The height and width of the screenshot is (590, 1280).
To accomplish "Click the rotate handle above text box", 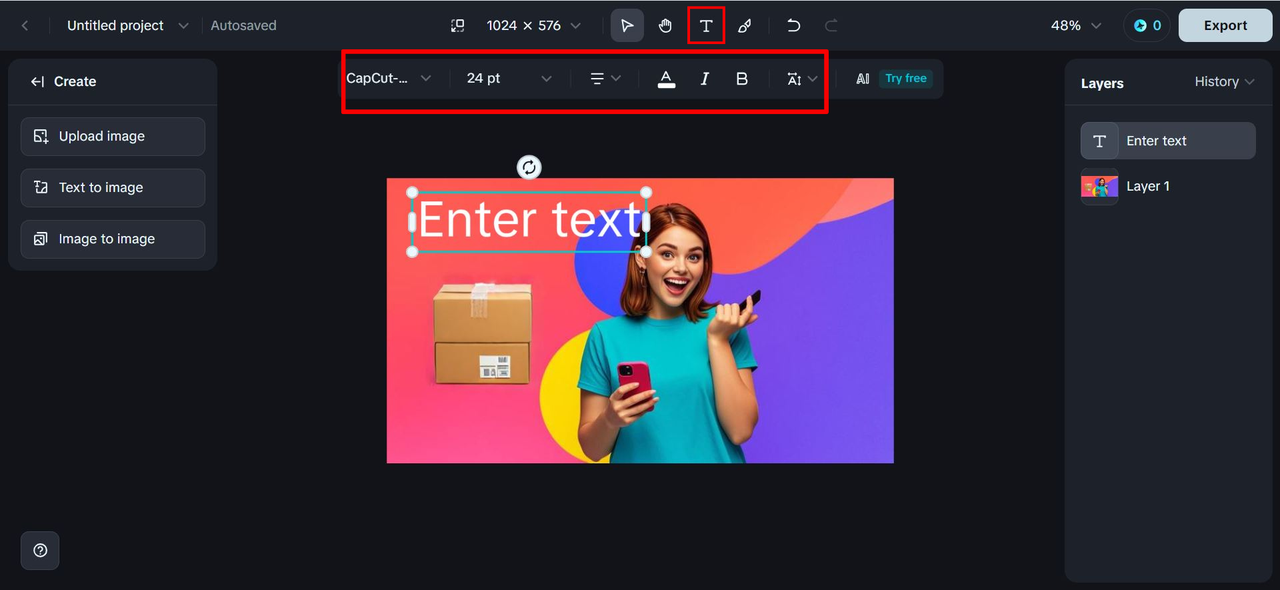I will pos(529,167).
